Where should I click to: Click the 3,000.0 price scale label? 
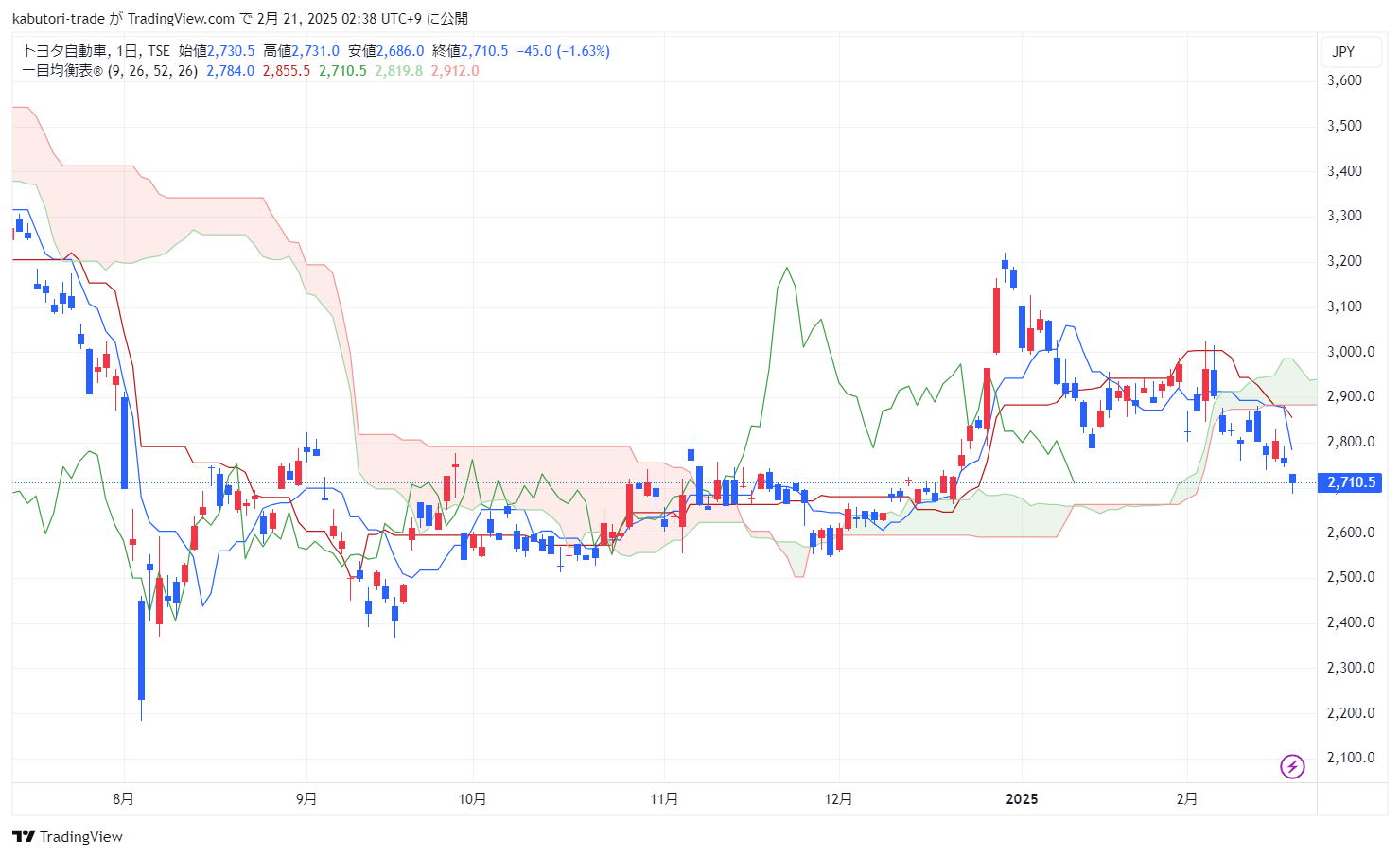1352,352
